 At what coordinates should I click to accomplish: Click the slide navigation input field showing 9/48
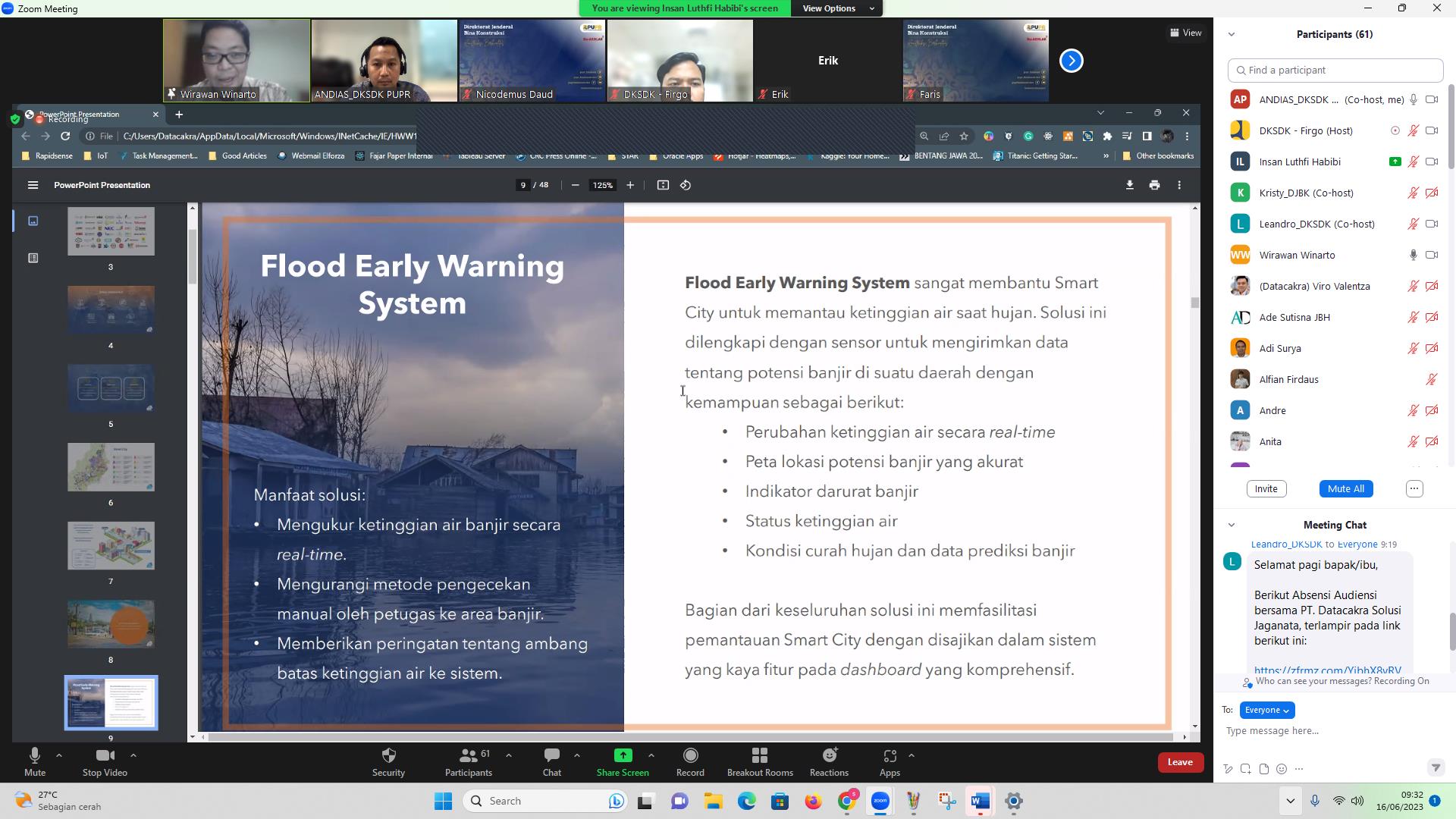[521, 185]
